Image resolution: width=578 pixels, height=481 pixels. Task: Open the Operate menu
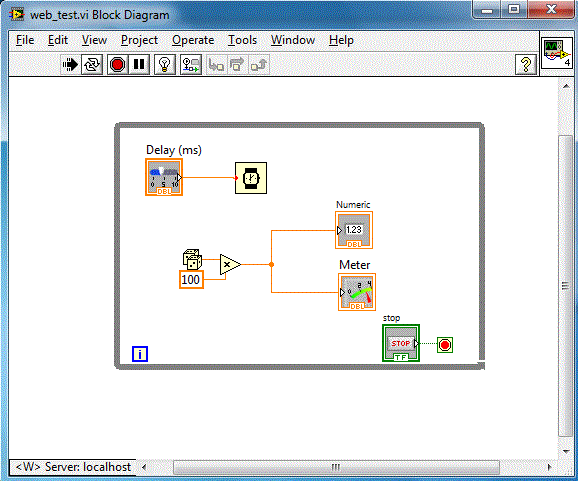tap(193, 40)
